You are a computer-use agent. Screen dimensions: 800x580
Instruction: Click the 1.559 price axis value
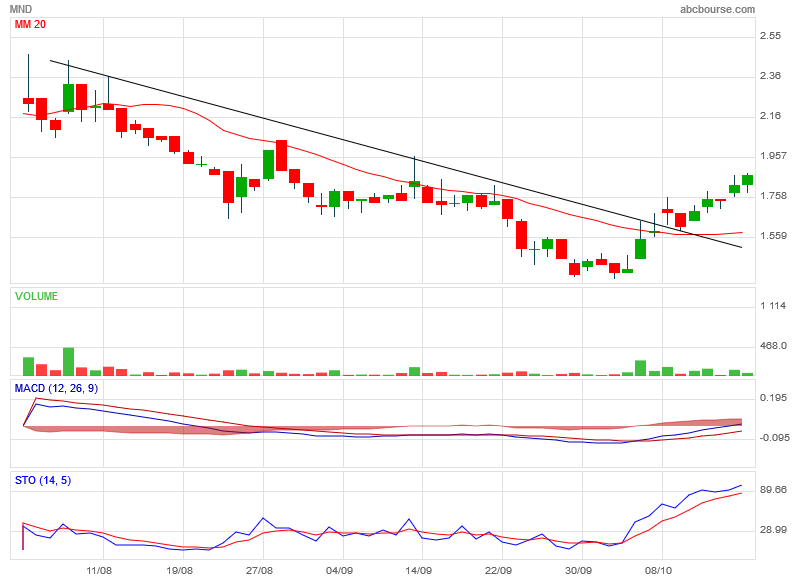coord(773,236)
